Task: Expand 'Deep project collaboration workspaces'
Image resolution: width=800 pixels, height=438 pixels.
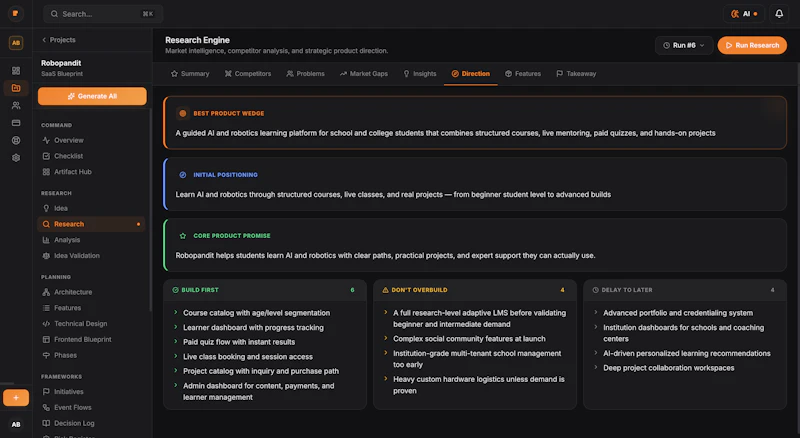Action: pyautogui.click(x=595, y=367)
